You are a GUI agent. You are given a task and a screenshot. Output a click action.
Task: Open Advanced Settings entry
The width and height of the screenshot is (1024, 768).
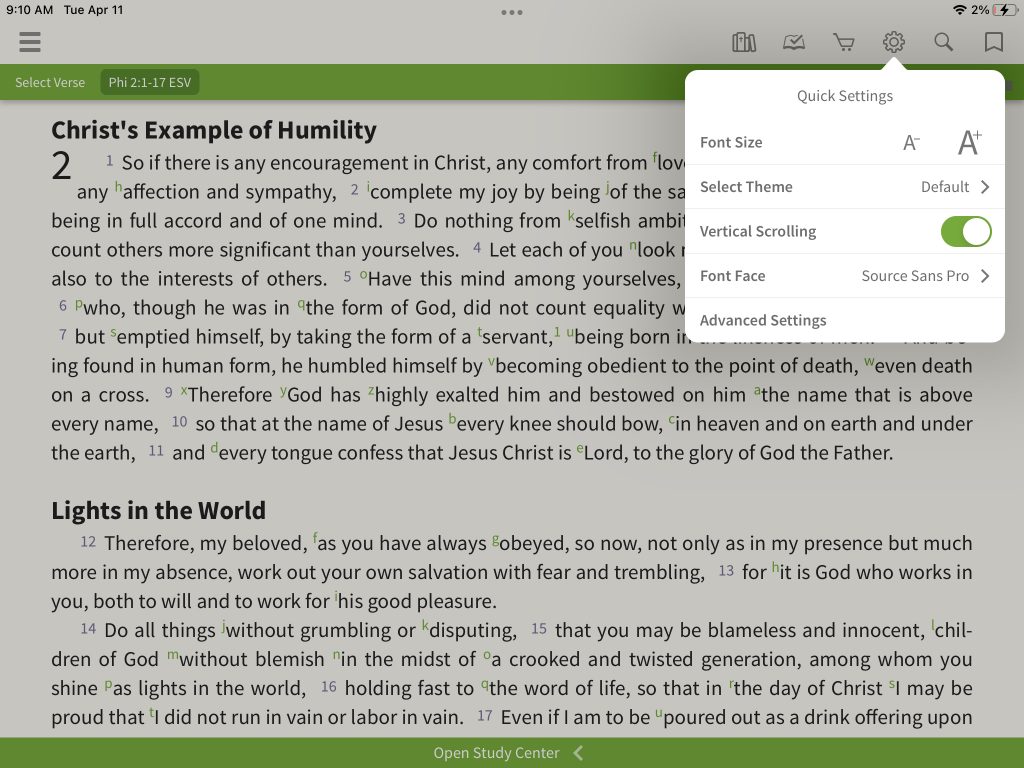click(844, 320)
